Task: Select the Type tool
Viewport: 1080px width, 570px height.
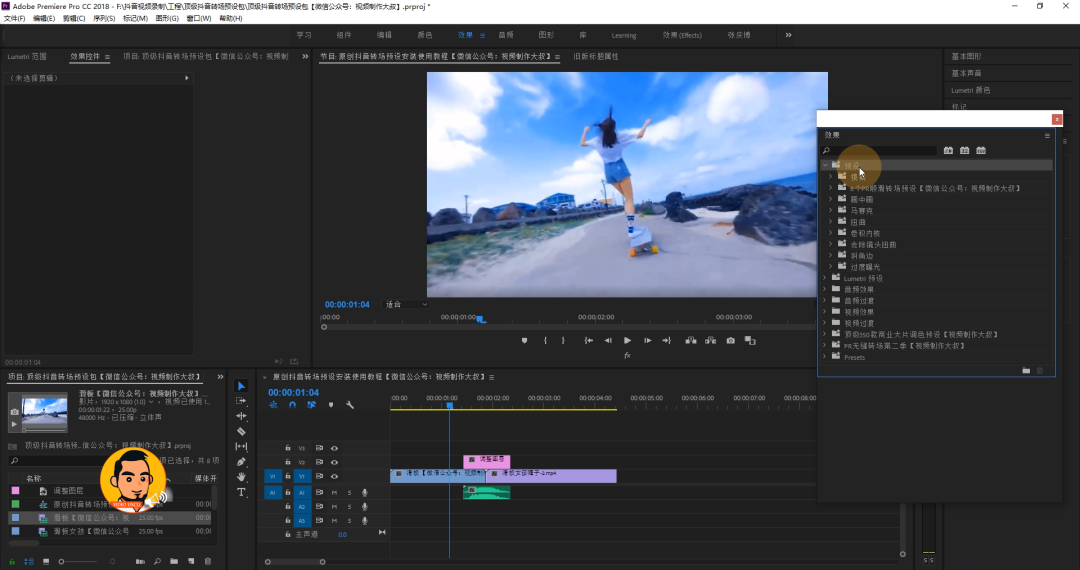Action: [241, 492]
